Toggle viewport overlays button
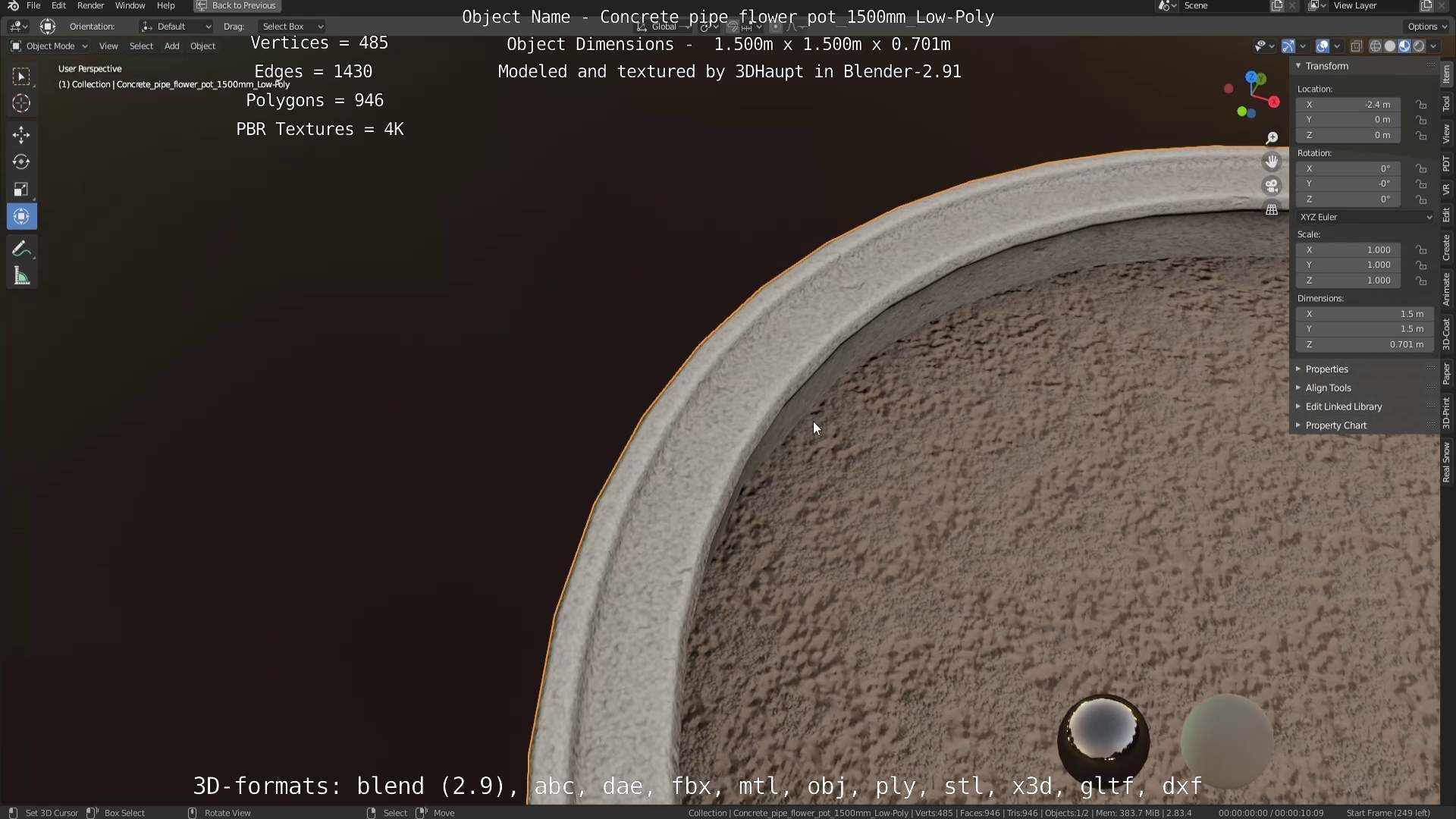This screenshot has height=819, width=1456. [1322, 46]
